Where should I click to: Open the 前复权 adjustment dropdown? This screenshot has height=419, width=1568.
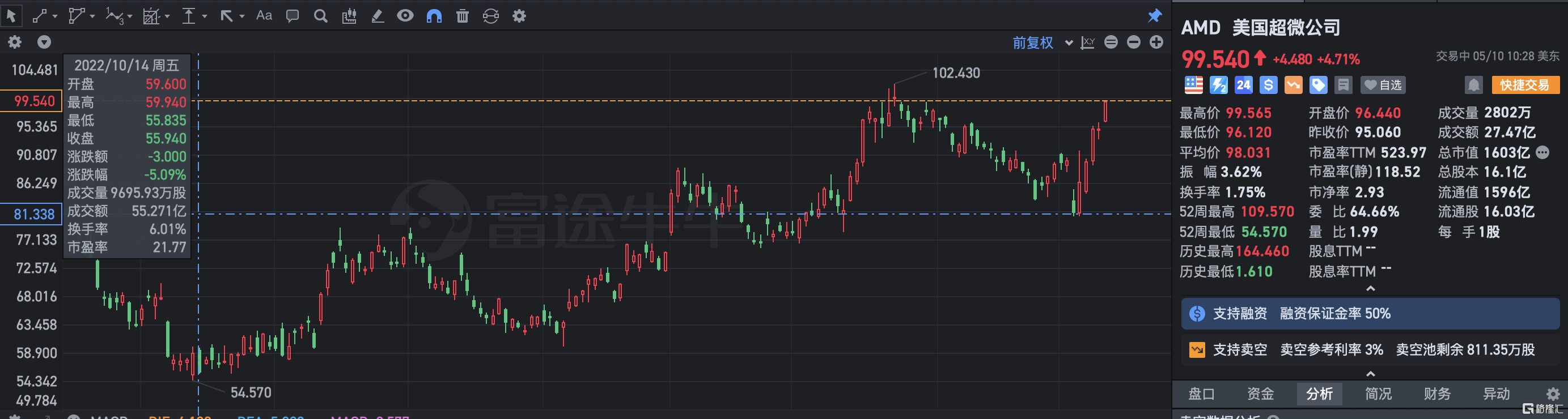tap(1042, 42)
